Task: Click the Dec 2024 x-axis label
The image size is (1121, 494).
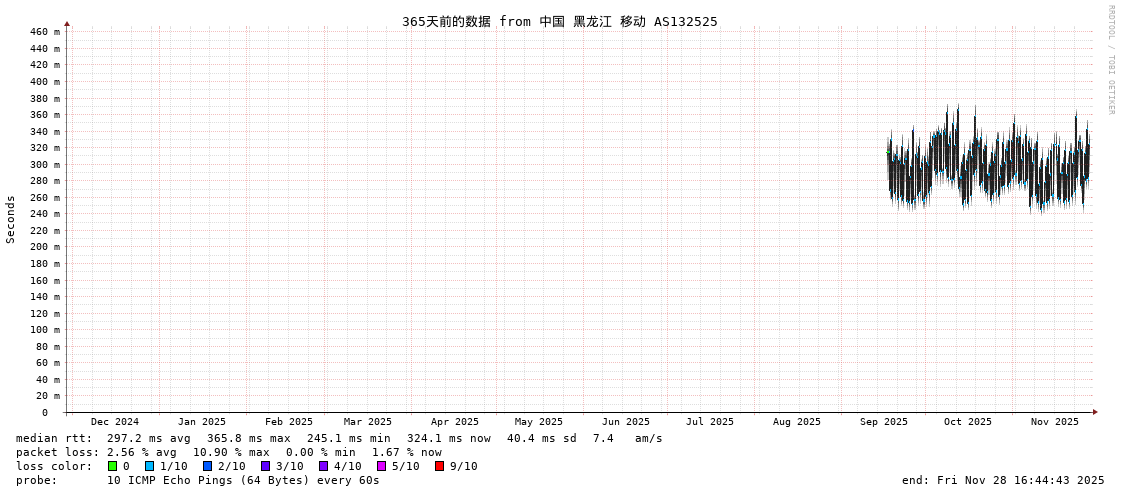Action: [115, 422]
